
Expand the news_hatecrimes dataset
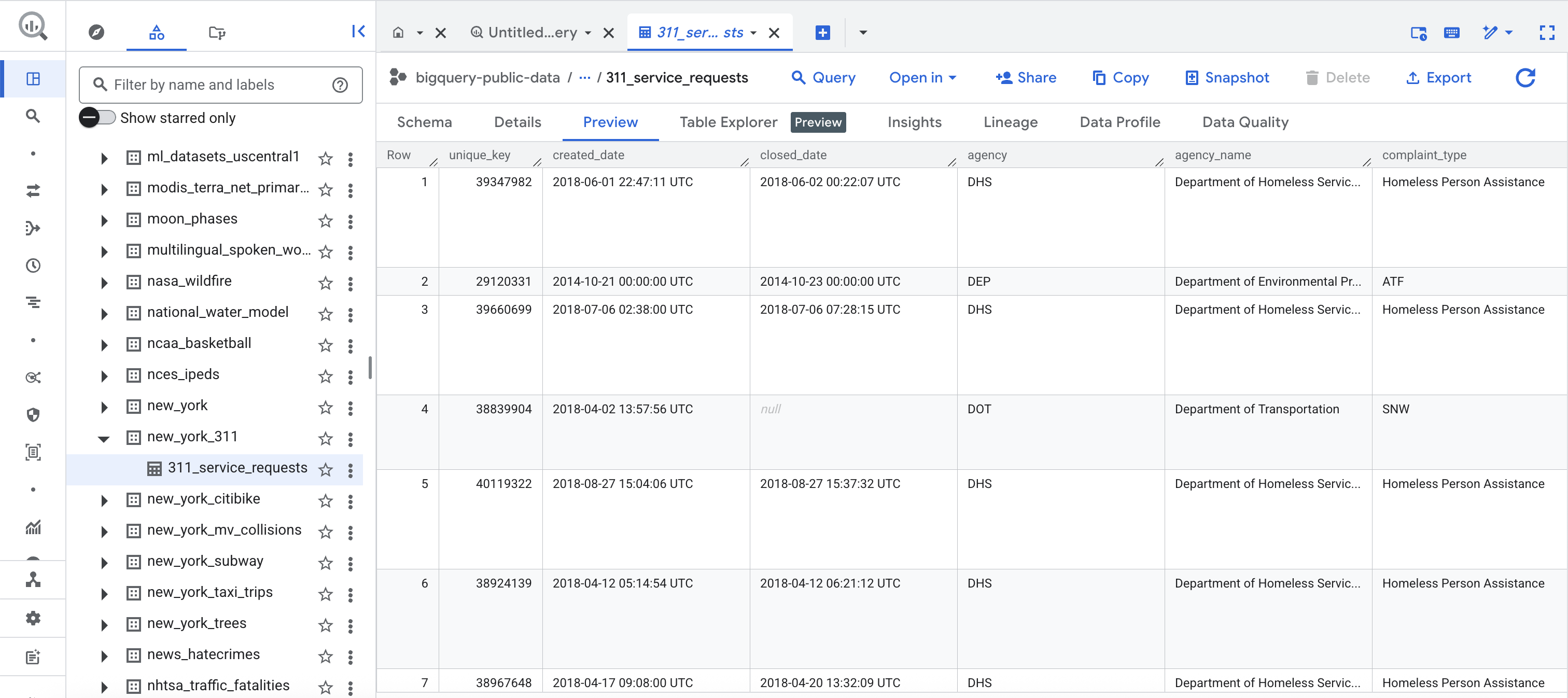[x=104, y=655]
